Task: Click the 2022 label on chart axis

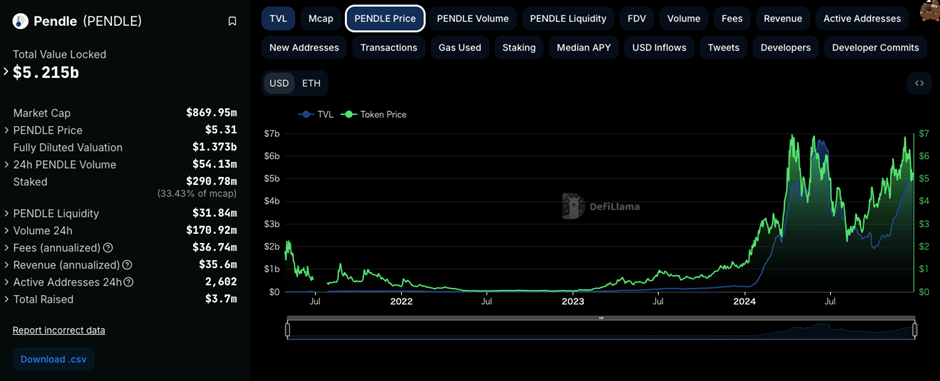Action: pos(402,301)
